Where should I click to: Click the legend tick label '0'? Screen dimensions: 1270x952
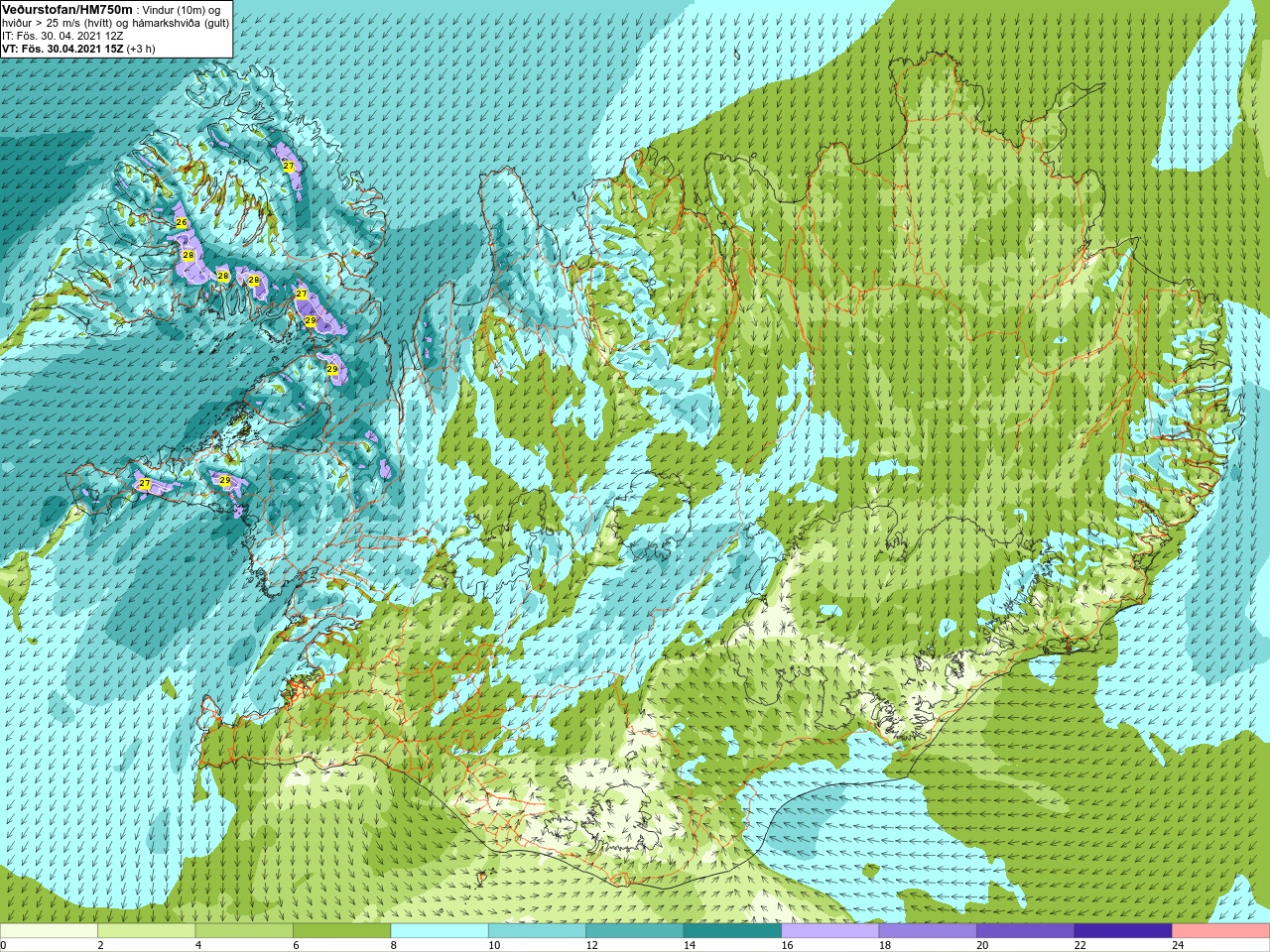point(4,945)
